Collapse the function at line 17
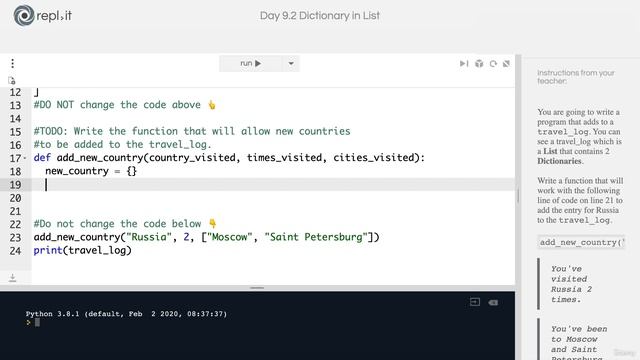Viewport: 640px width, 360px height. (25, 158)
